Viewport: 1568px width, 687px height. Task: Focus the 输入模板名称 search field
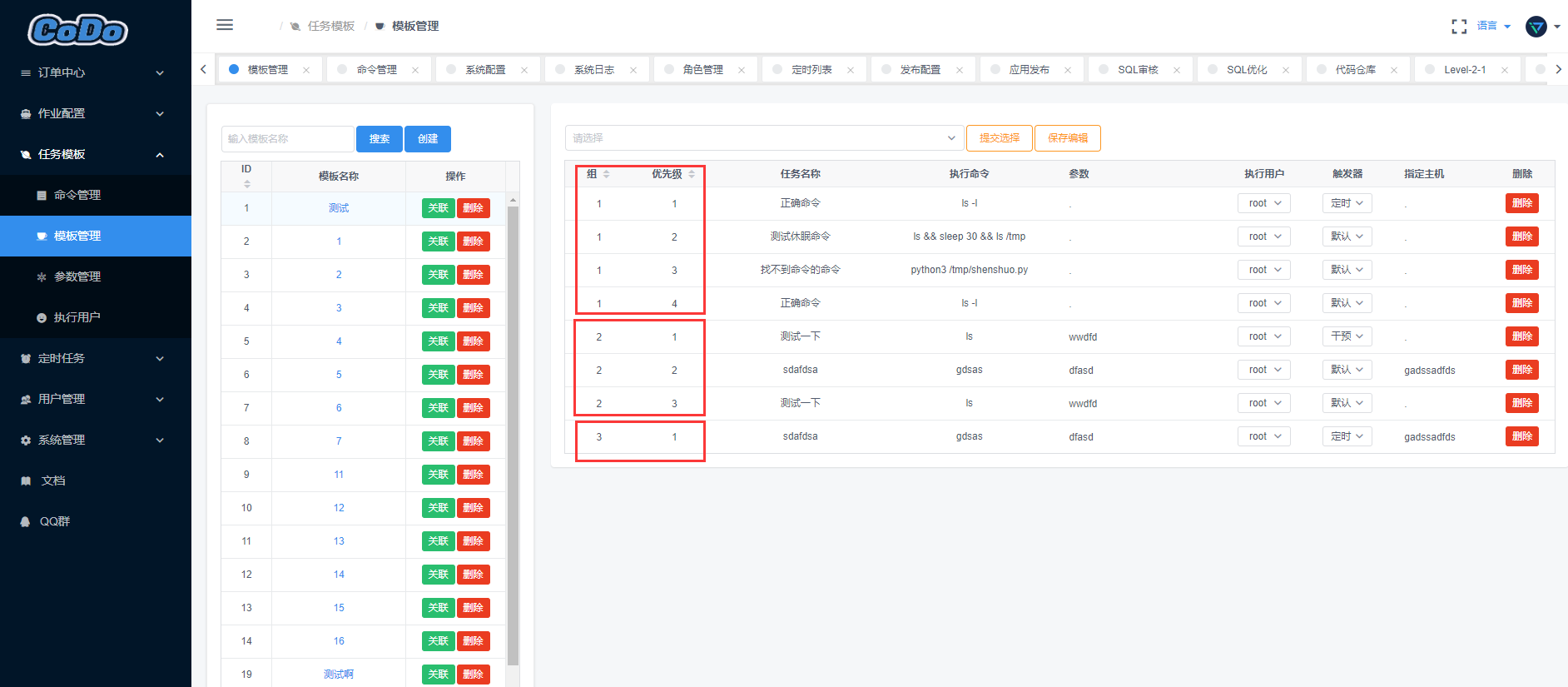pyautogui.click(x=288, y=139)
